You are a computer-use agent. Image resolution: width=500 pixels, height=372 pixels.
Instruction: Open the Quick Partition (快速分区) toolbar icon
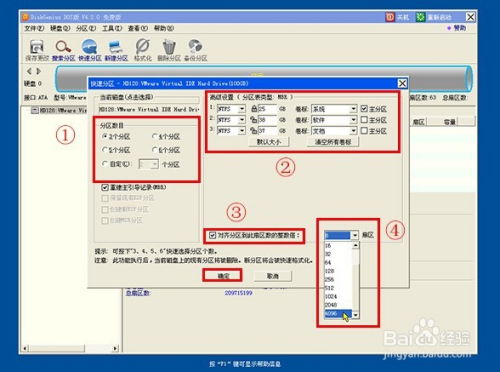click(90, 46)
